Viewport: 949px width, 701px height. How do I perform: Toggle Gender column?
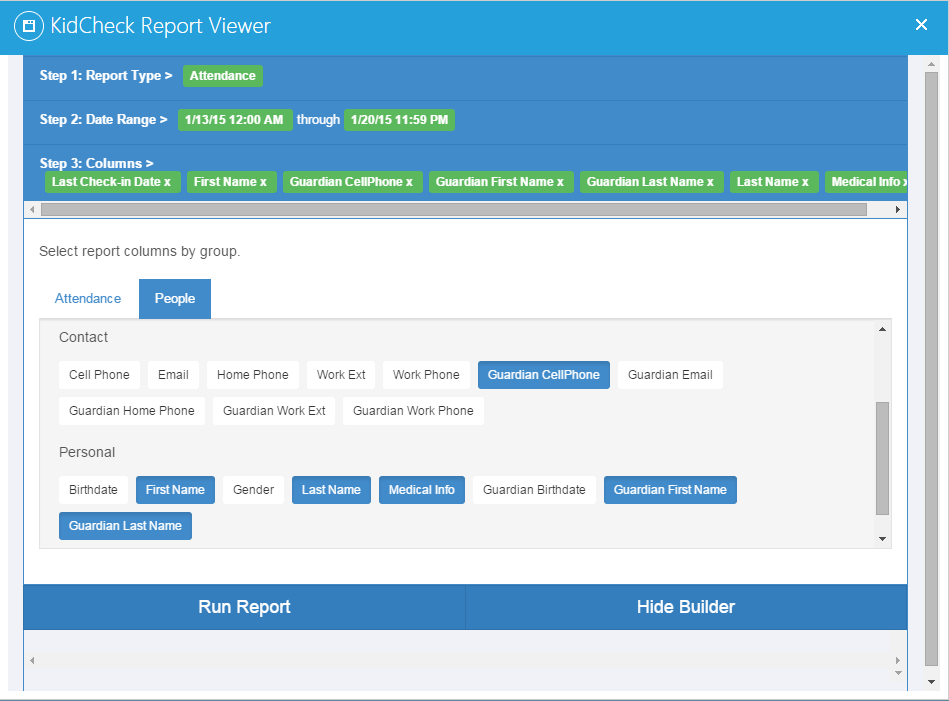[254, 490]
